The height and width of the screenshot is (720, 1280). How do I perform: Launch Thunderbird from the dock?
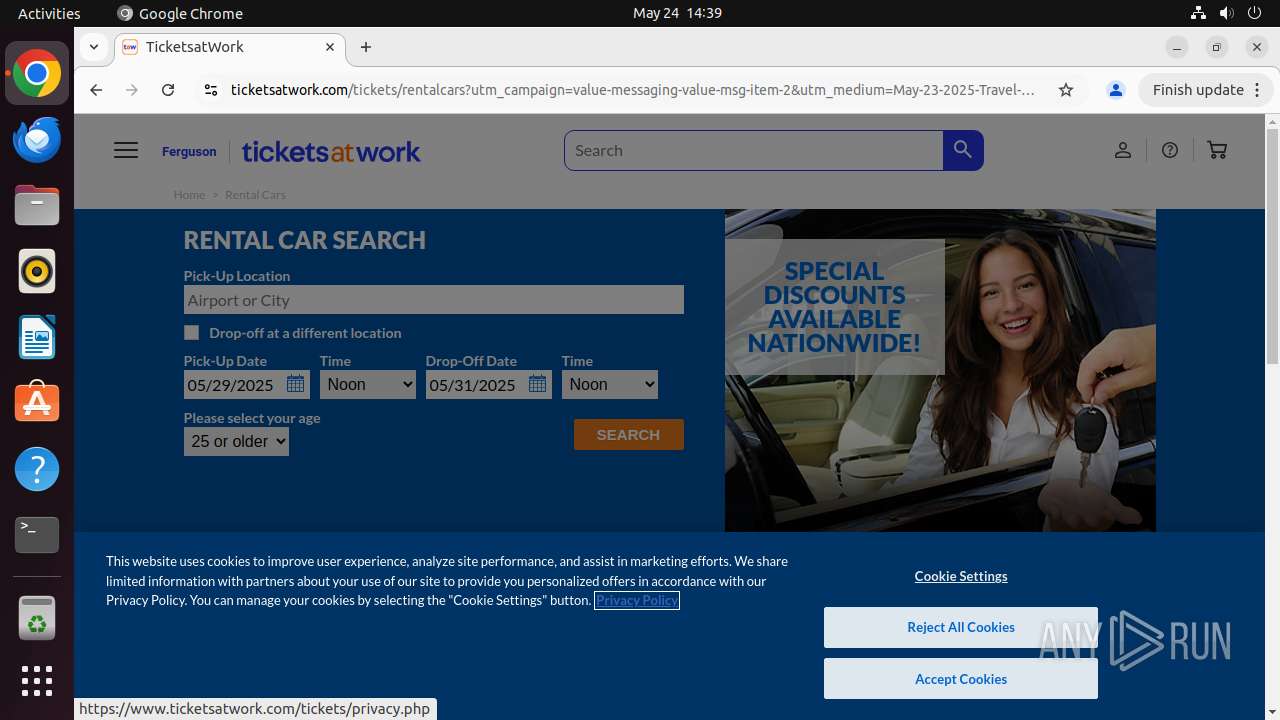37,139
